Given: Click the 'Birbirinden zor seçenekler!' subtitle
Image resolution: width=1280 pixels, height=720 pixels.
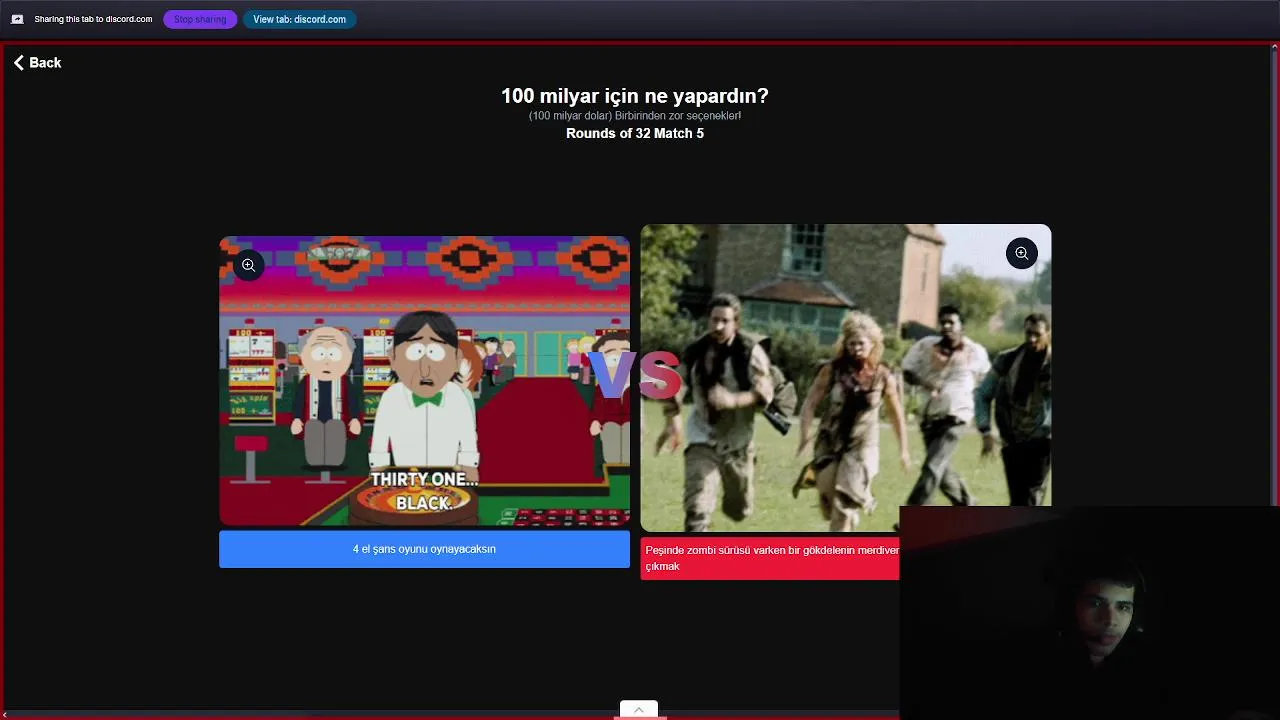Looking at the screenshot, I should 678,116.
